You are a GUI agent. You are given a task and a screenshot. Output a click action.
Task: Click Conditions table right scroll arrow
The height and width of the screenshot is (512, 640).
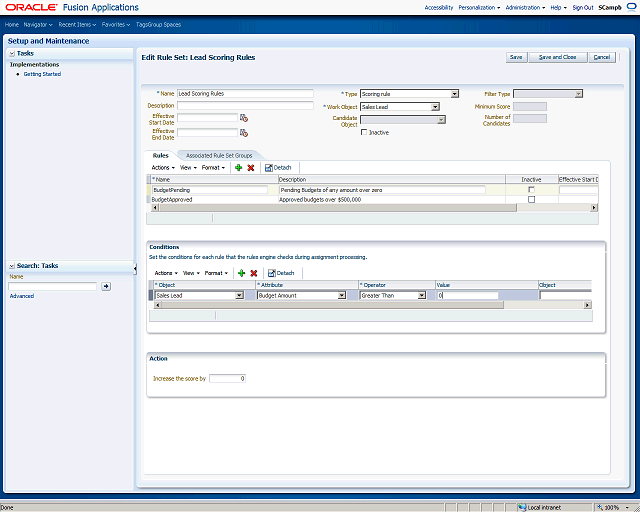click(x=587, y=305)
